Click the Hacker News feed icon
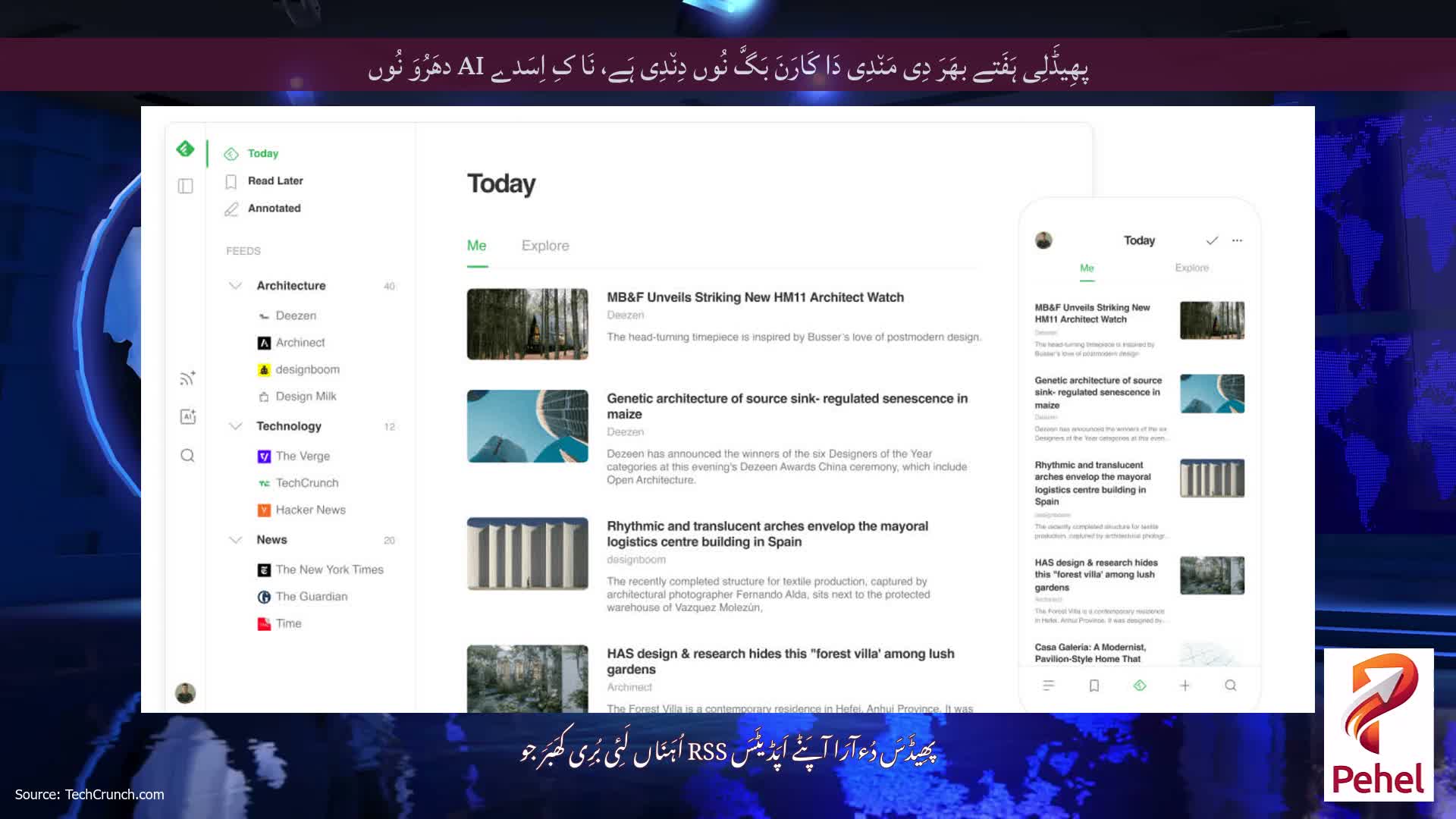Image resolution: width=1456 pixels, height=819 pixels. (x=264, y=510)
